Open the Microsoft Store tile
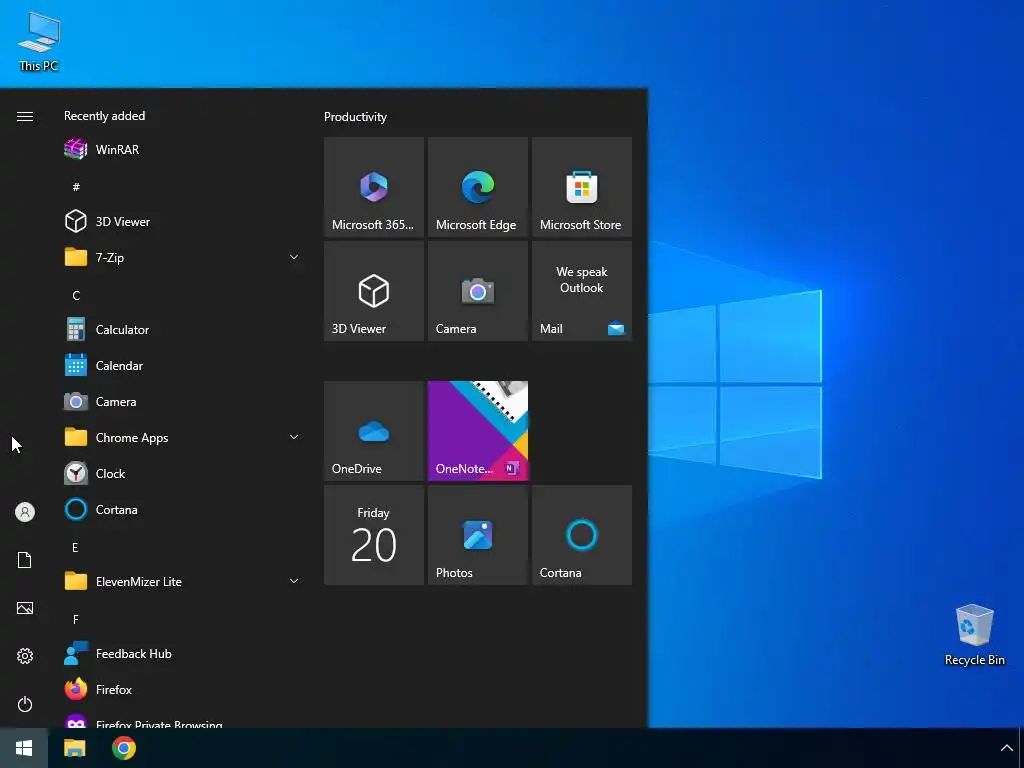This screenshot has width=1024, height=768. (x=581, y=187)
